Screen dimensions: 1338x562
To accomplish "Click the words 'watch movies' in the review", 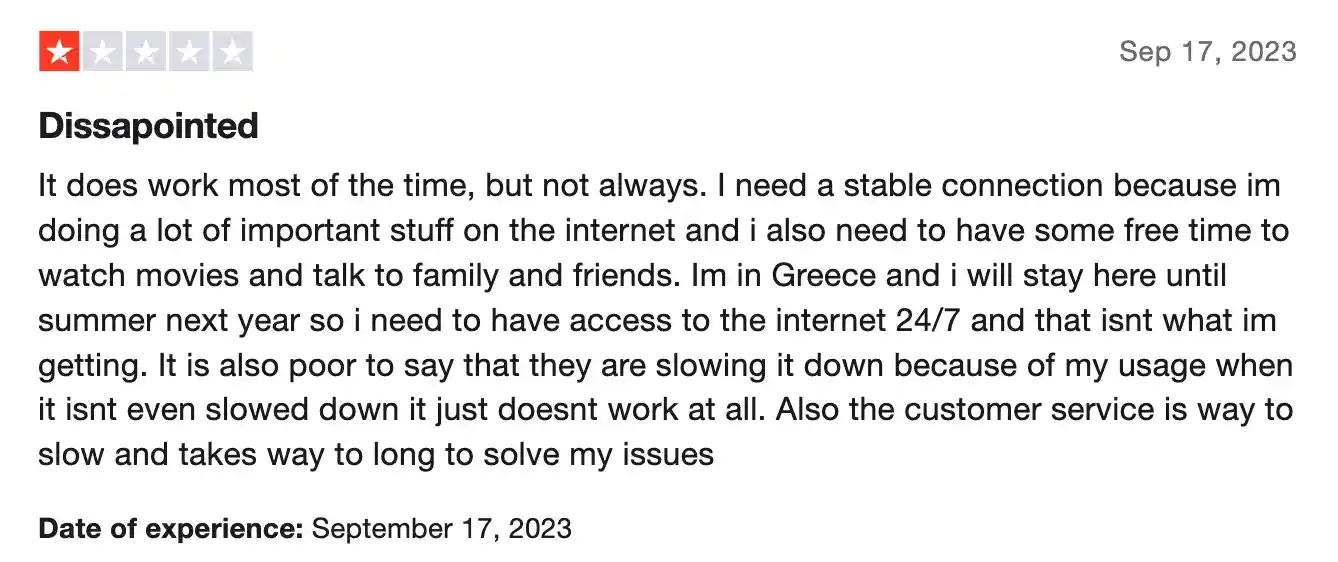I will (x=125, y=275).
